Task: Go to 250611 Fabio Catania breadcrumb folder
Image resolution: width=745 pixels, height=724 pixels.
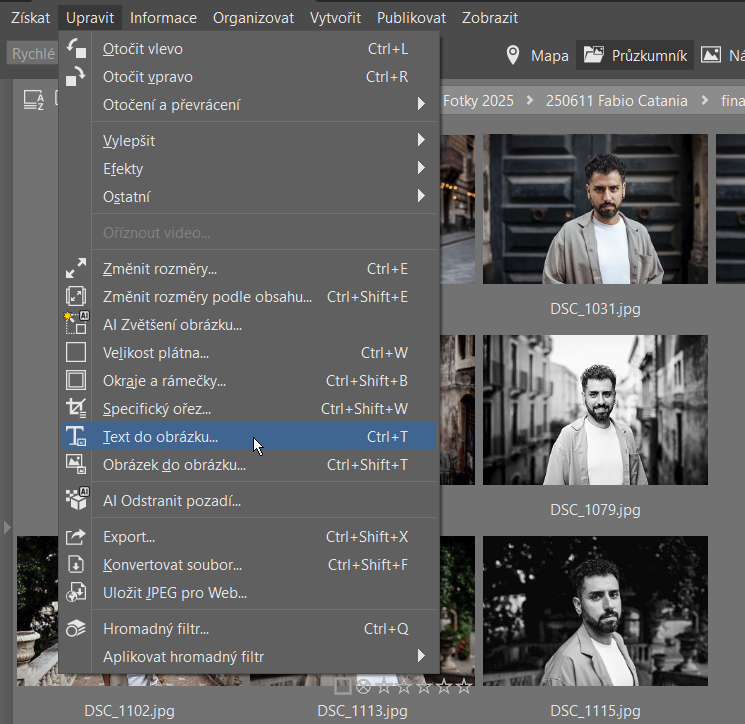Action: (x=614, y=100)
